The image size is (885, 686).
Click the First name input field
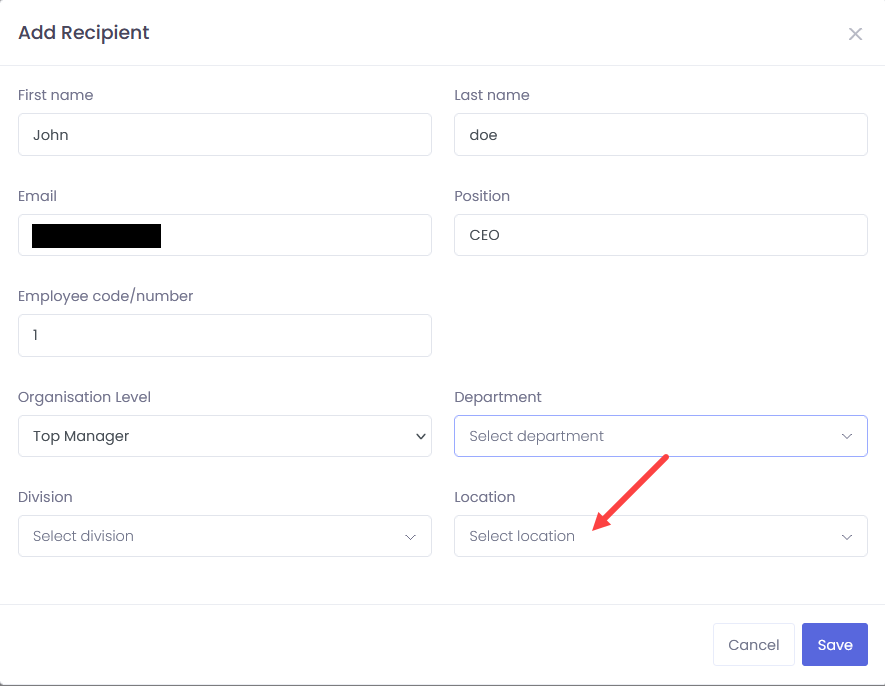coord(225,134)
